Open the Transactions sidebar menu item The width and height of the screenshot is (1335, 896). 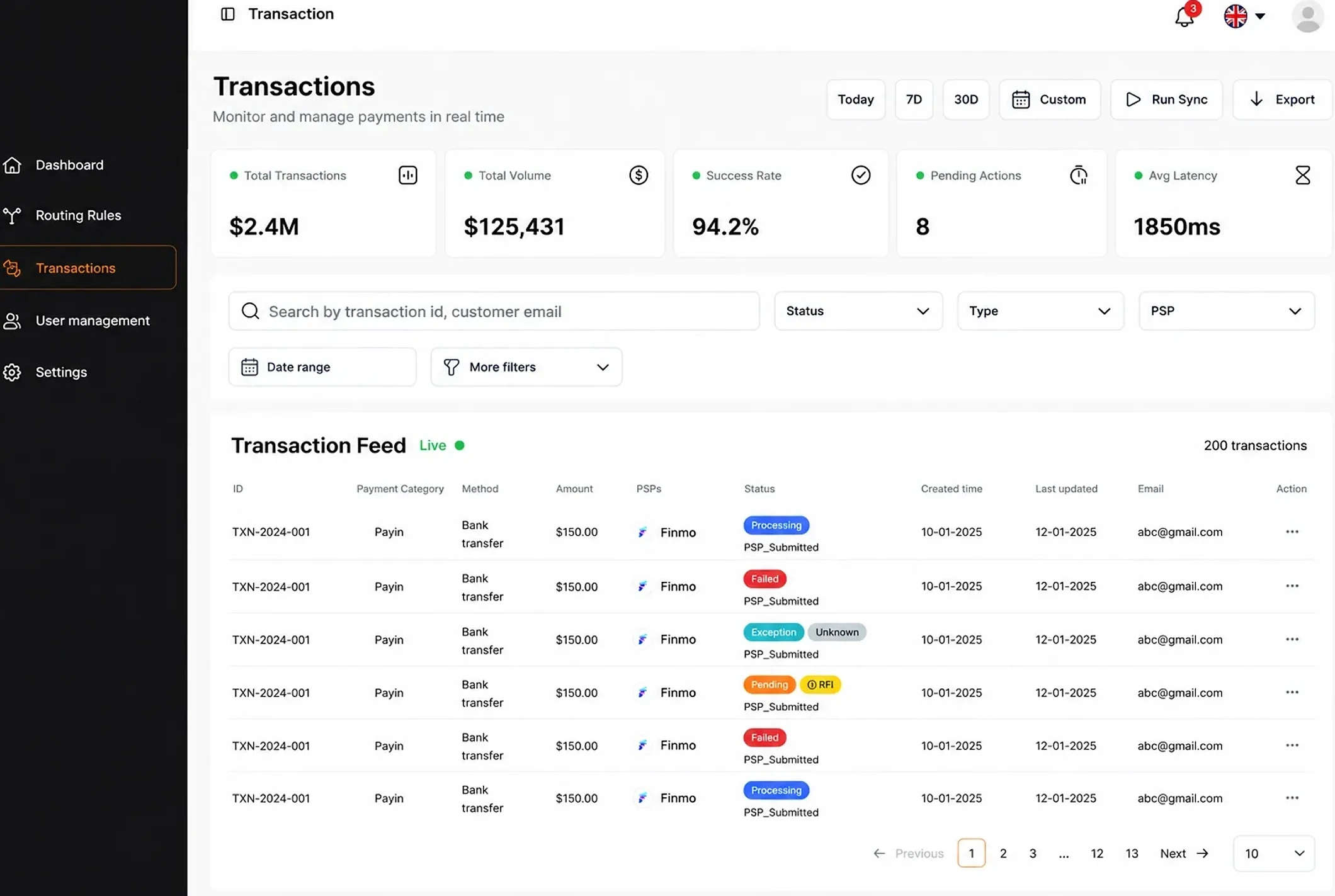click(x=88, y=268)
